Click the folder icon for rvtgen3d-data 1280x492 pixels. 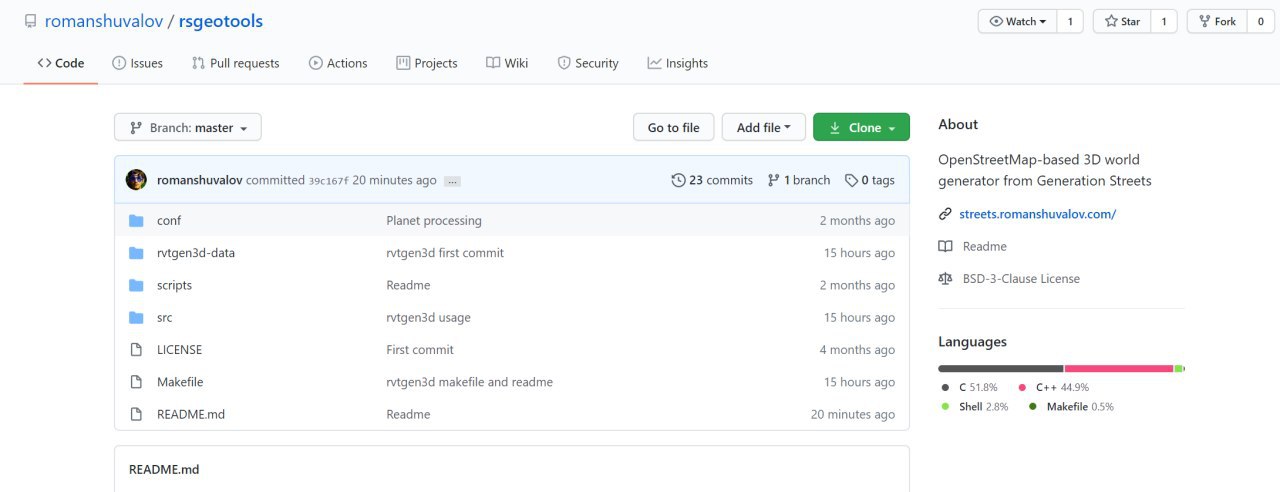pyautogui.click(x=136, y=253)
